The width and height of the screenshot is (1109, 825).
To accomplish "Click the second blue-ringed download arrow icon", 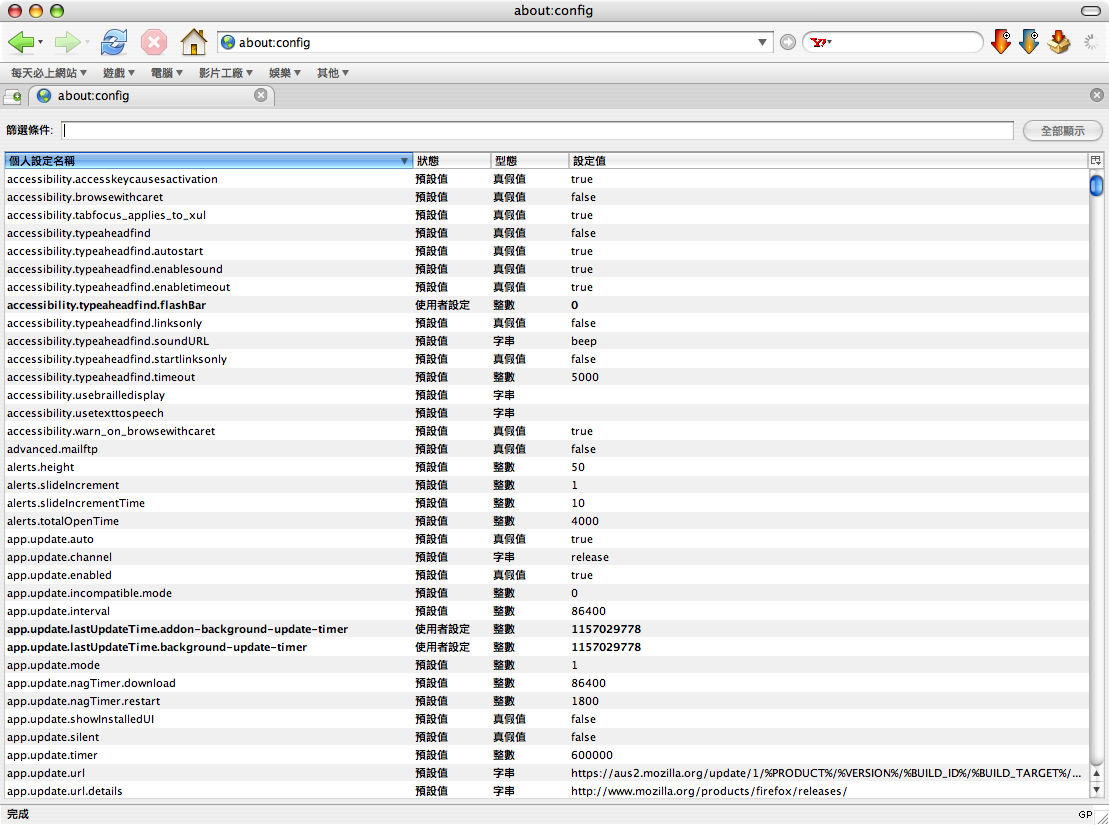I will tap(1029, 42).
